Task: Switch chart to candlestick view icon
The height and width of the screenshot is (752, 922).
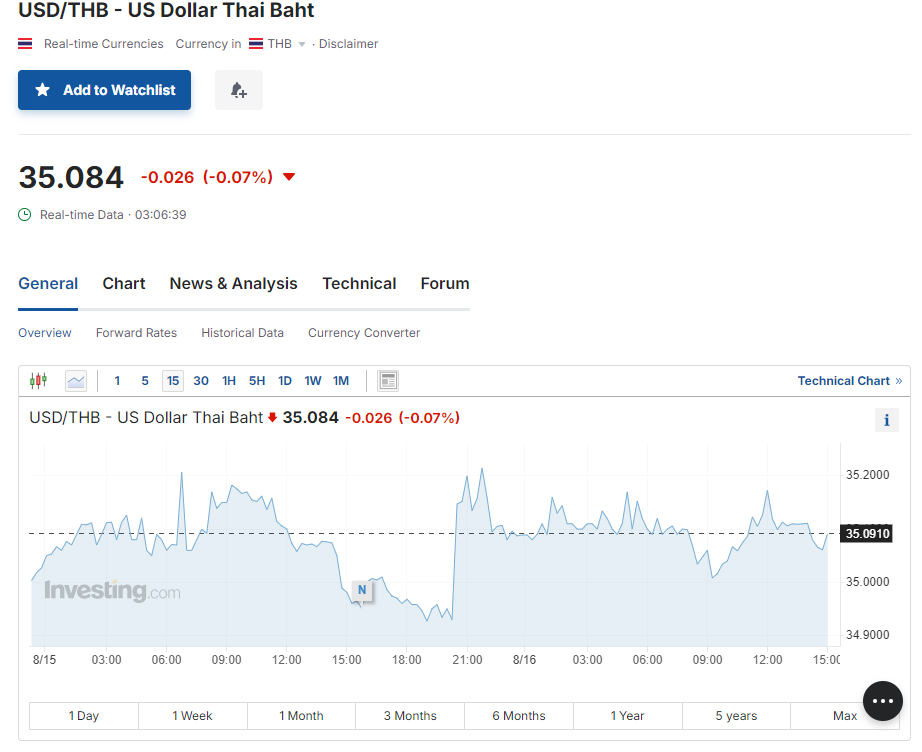Action: point(39,381)
